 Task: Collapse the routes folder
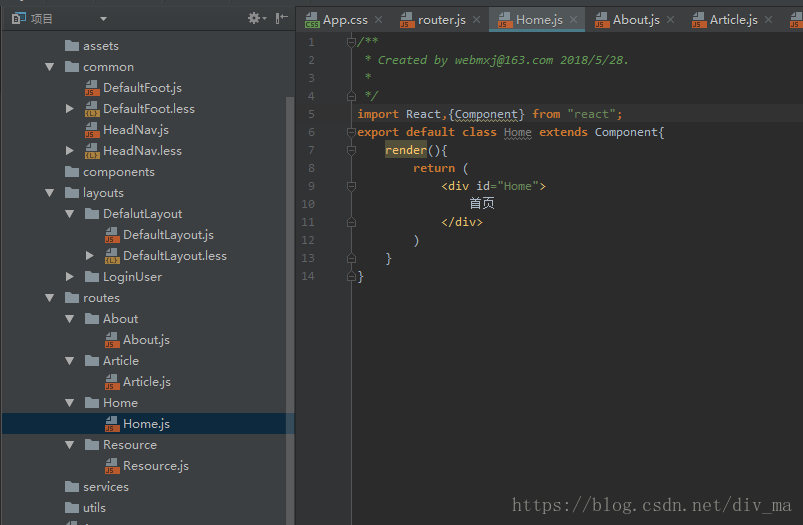pos(50,298)
